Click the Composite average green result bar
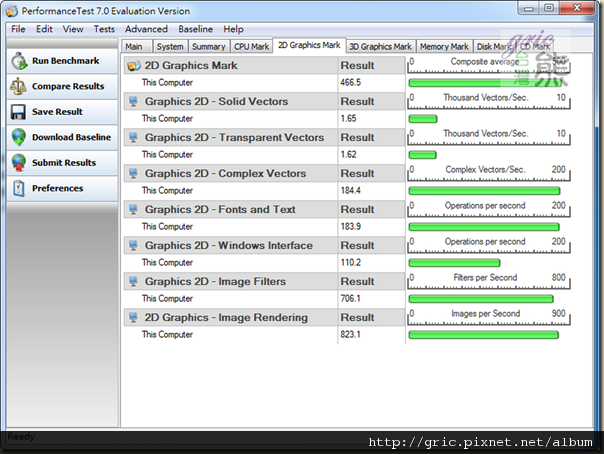The height and width of the screenshot is (454, 604). (485, 83)
